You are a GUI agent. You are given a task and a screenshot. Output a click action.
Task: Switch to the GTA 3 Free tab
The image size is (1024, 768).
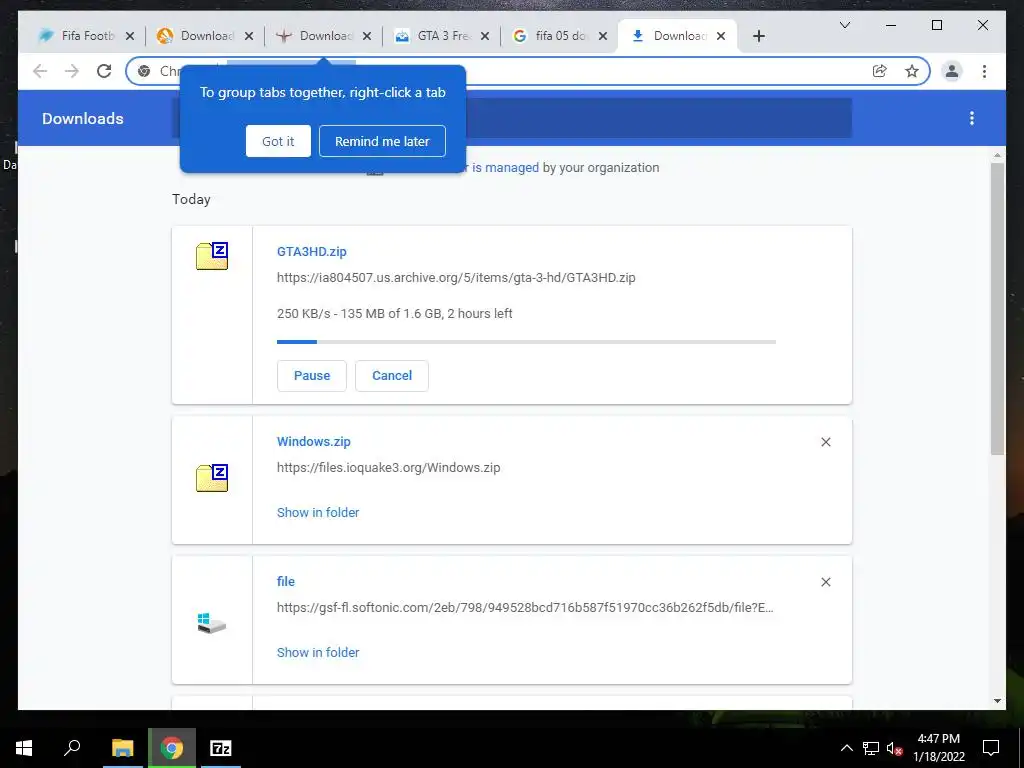pyautogui.click(x=443, y=36)
